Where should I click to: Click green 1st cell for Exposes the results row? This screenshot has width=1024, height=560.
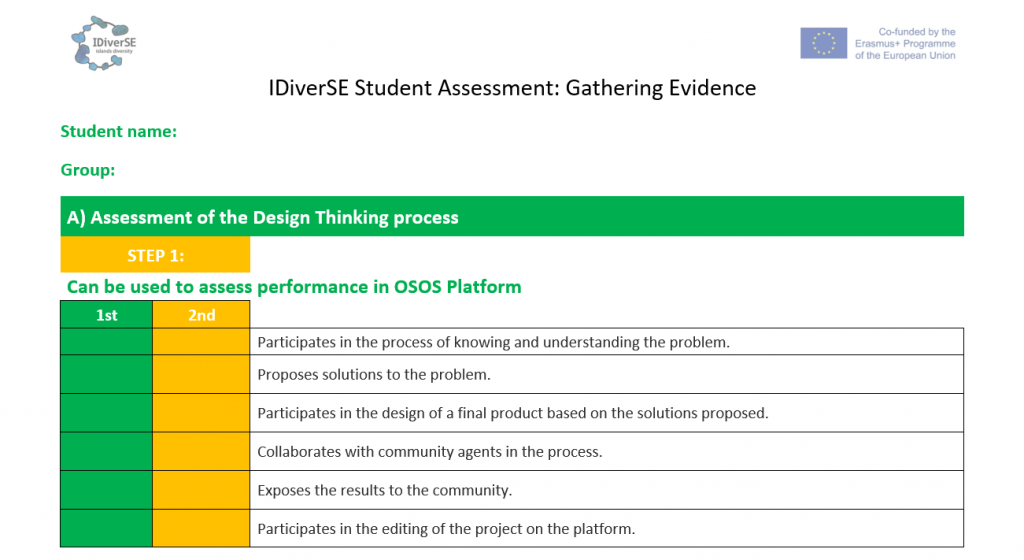pos(106,490)
